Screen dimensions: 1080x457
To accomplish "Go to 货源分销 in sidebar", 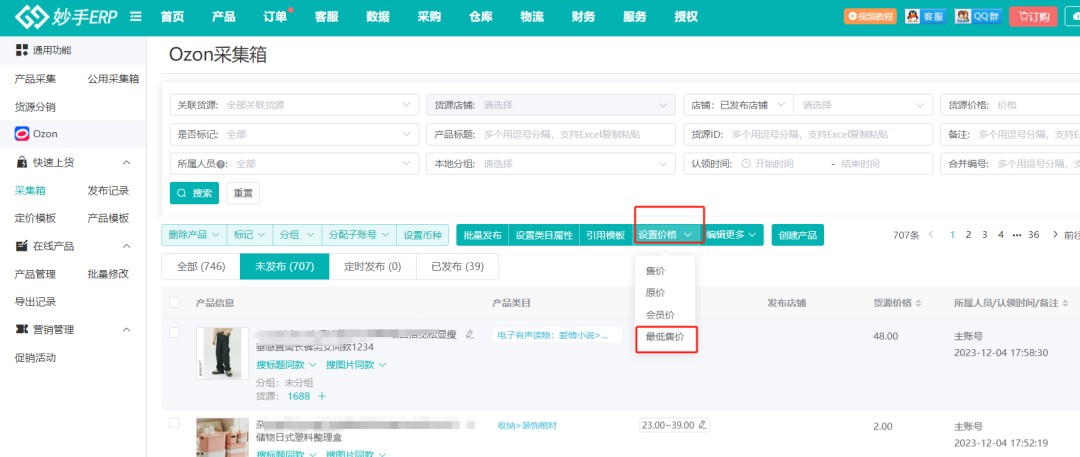I will pyautogui.click(x=35, y=107).
